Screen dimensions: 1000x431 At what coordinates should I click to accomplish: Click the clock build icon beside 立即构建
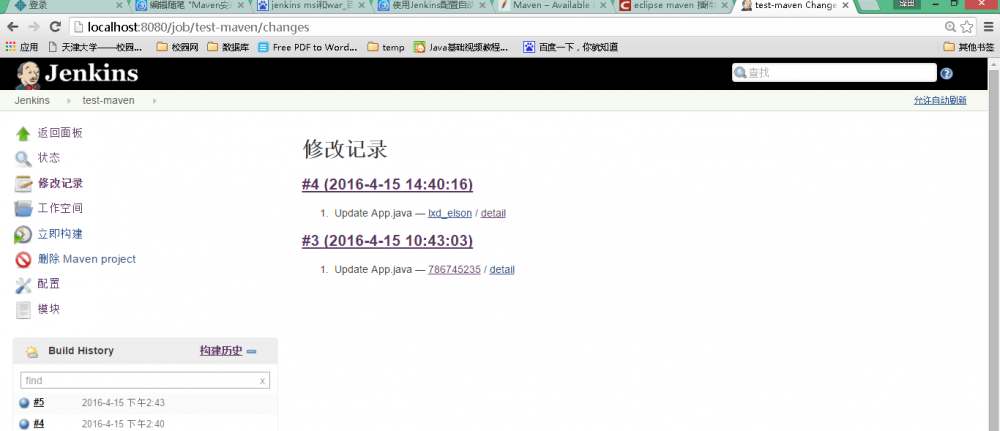point(23,235)
